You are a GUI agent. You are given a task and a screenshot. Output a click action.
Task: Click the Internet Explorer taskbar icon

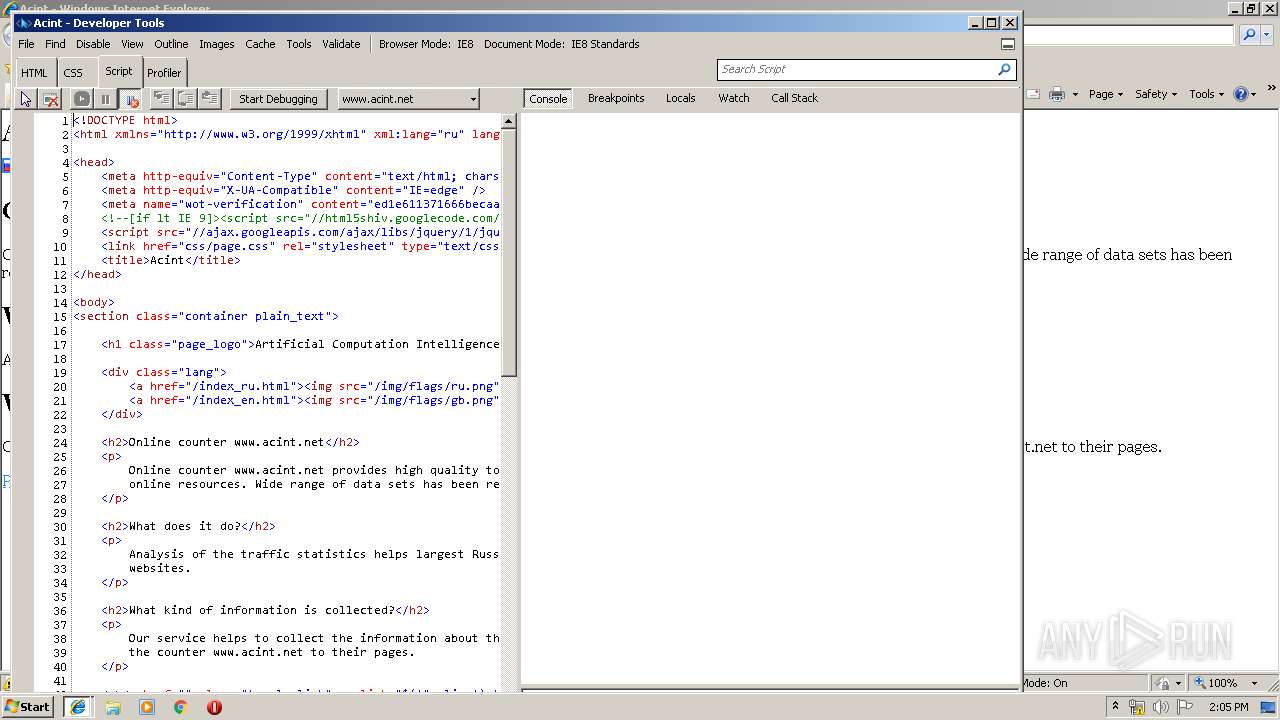(x=78, y=707)
